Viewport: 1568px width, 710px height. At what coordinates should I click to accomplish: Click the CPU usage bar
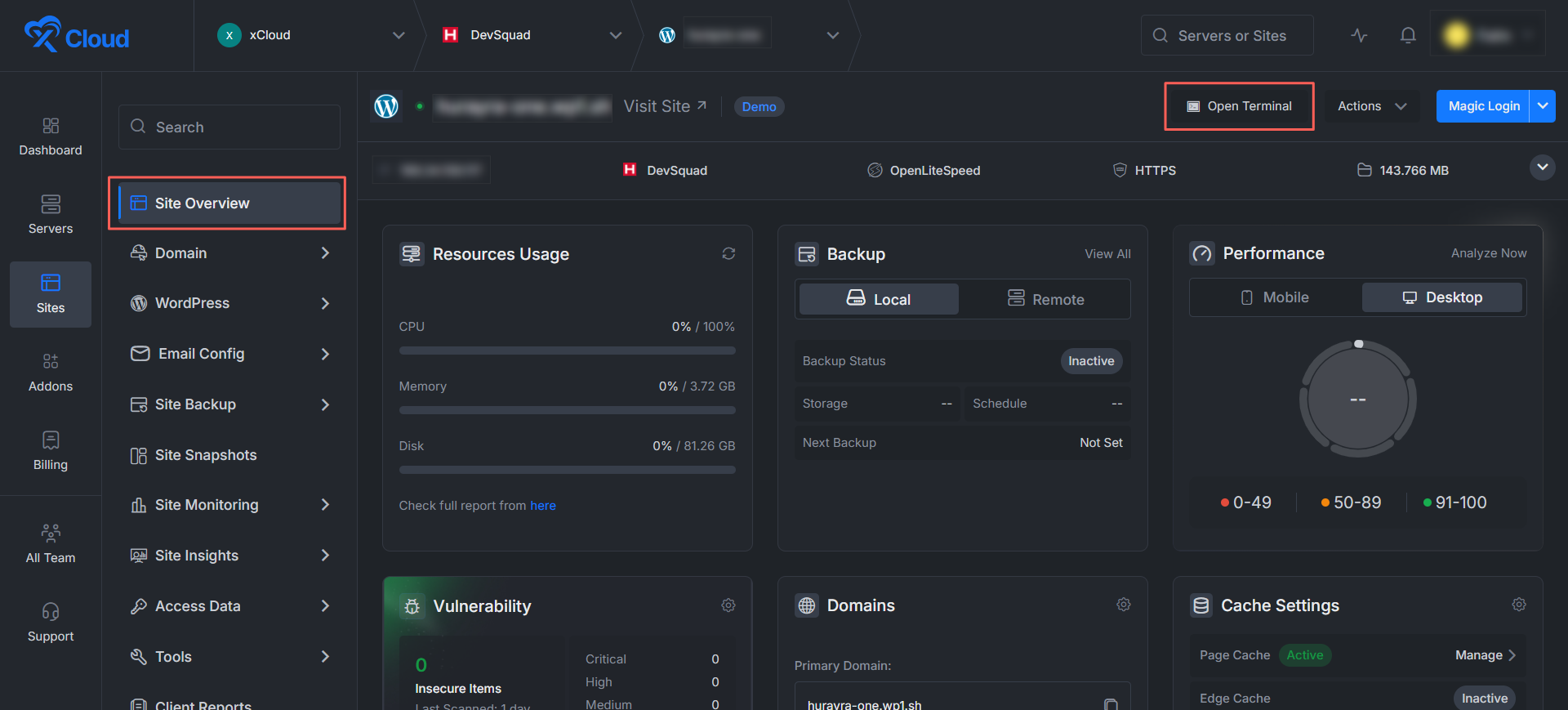pyautogui.click(x=567, y=351)
